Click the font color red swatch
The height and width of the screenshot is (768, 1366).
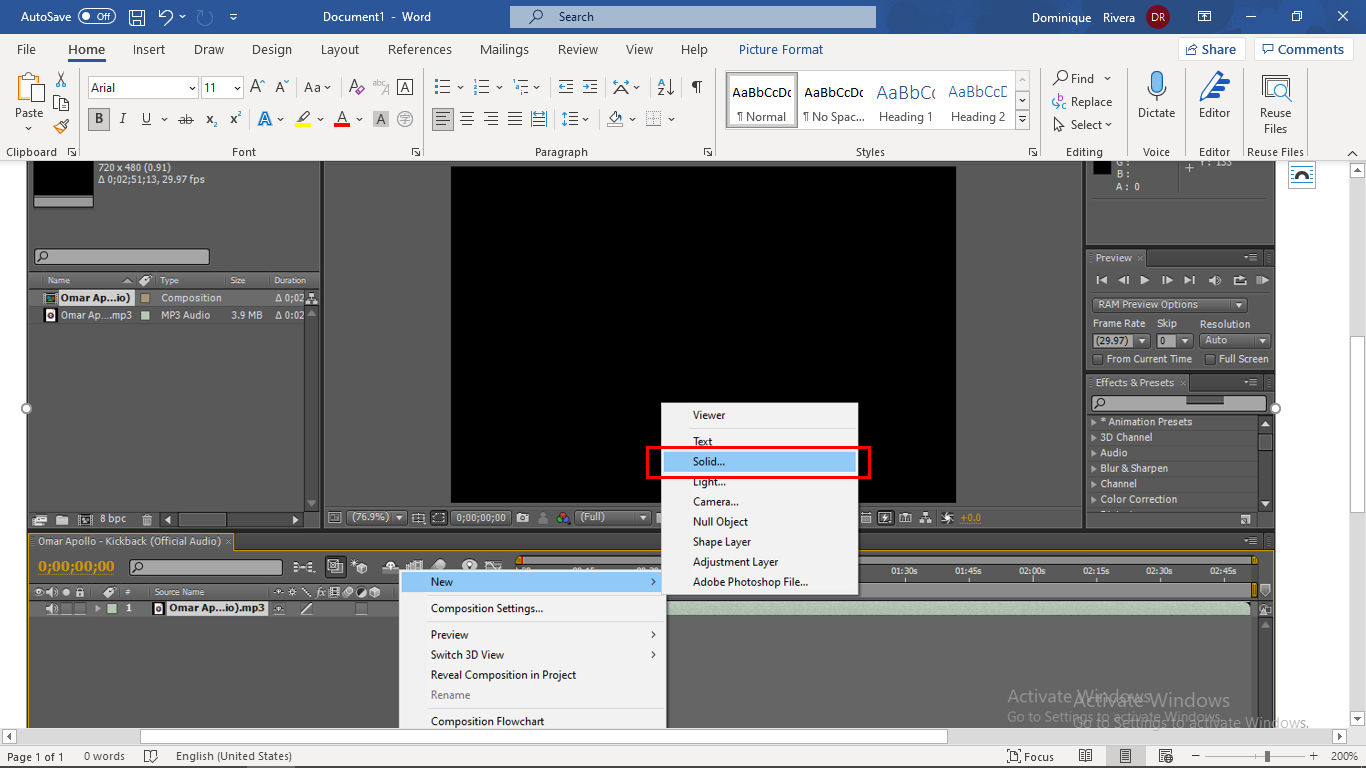pyautogui.click(x=342, y=119)
